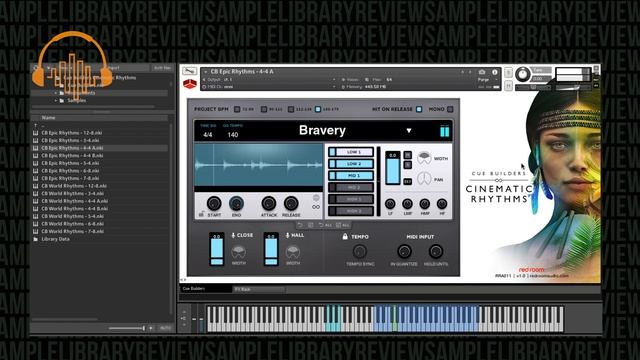Image resolution: width=640 pixels, height=360 pixels.
Task: Enable the Mono checkbox
Action: 450,109
